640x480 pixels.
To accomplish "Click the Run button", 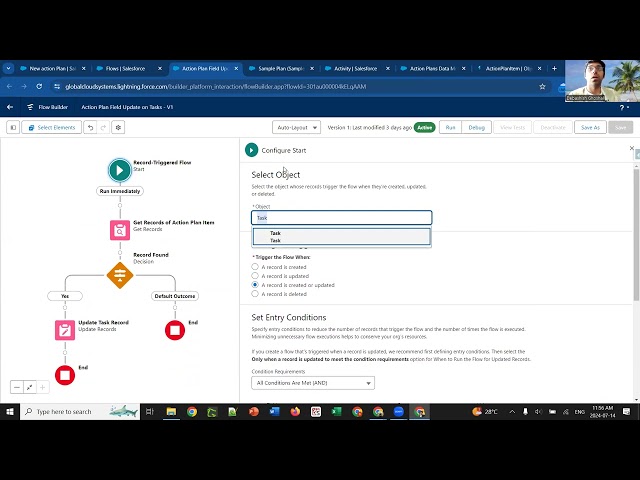I will tap(450, 127).
